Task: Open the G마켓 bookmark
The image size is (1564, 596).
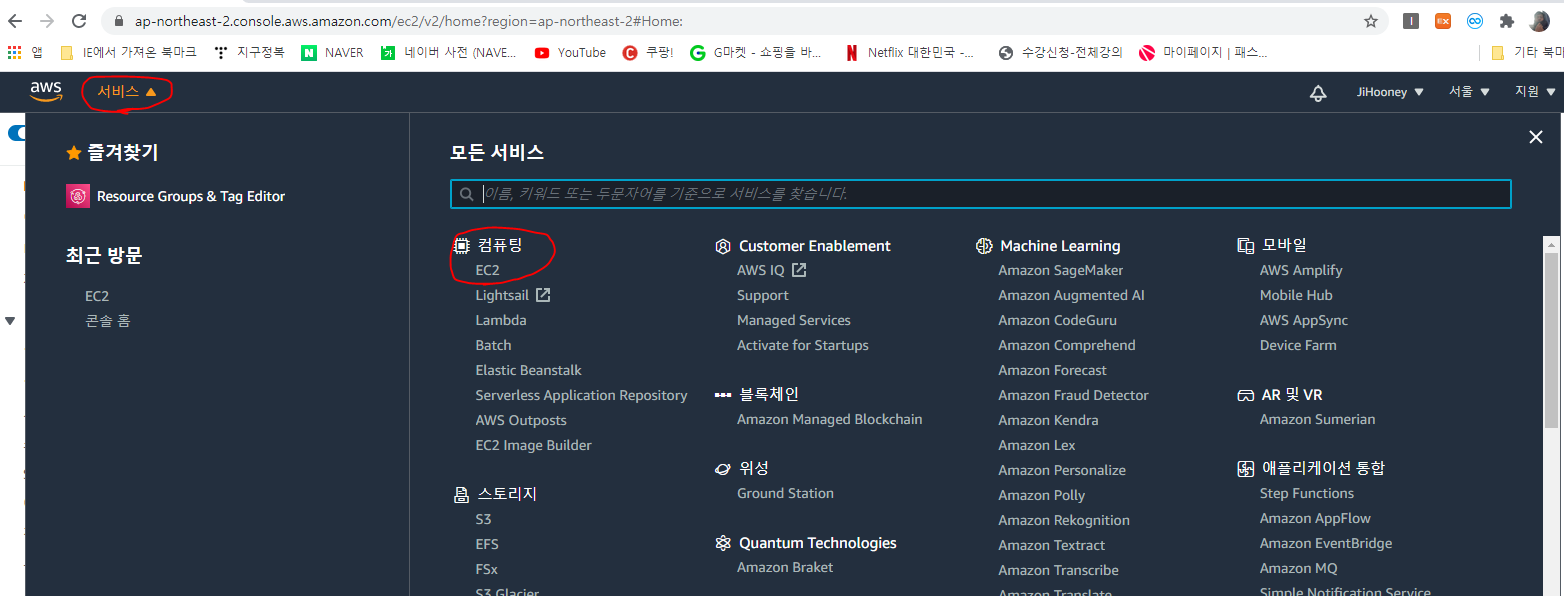Action: pos(756,53)
